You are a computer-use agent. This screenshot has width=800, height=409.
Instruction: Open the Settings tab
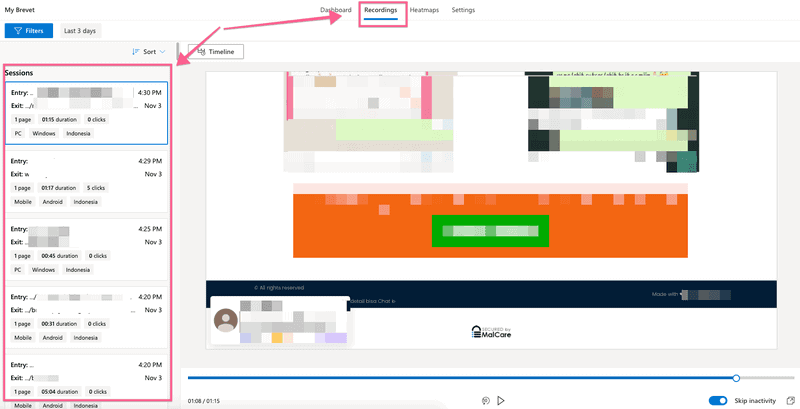463,10
